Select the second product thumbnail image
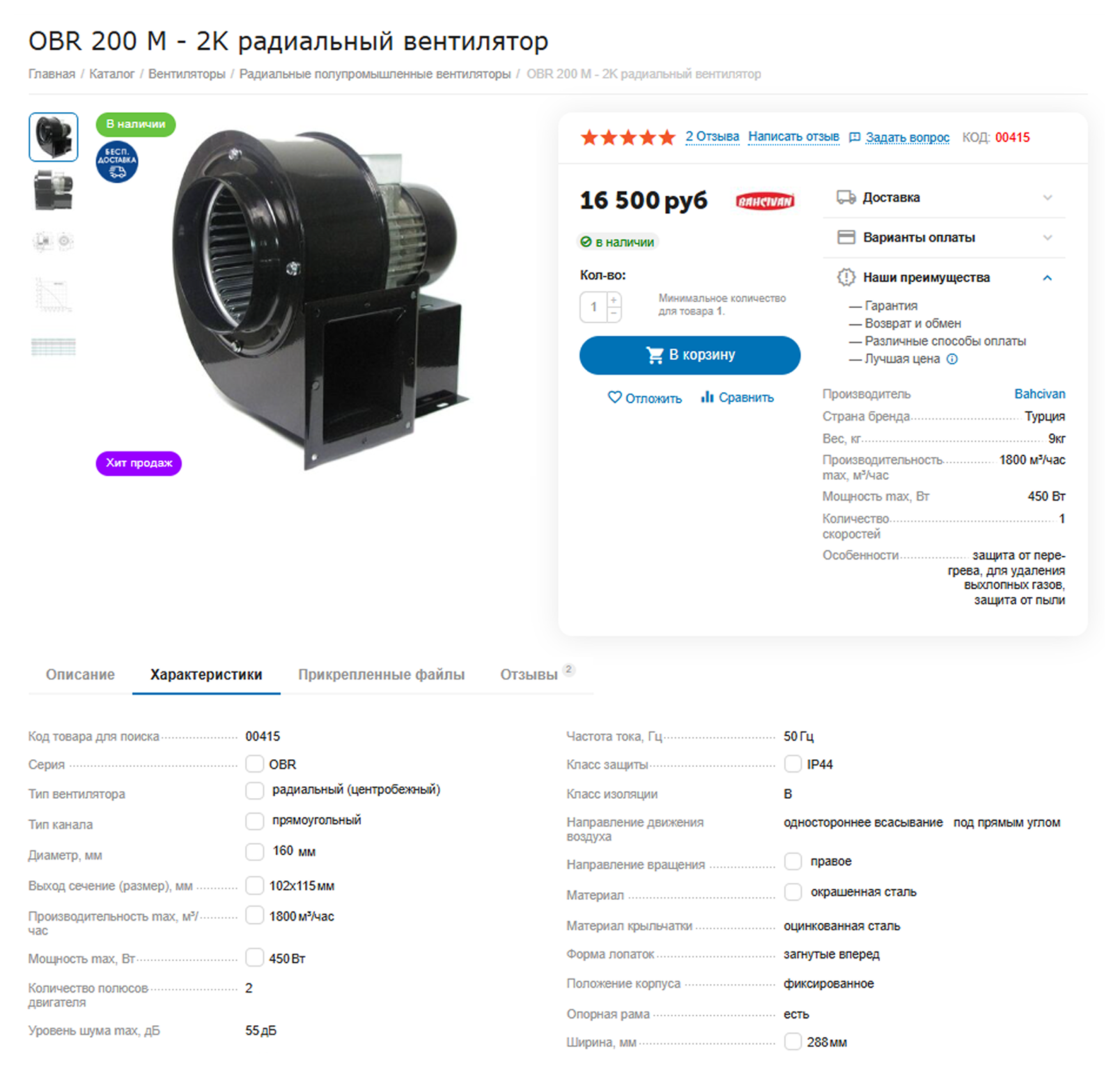 point(54,189)
